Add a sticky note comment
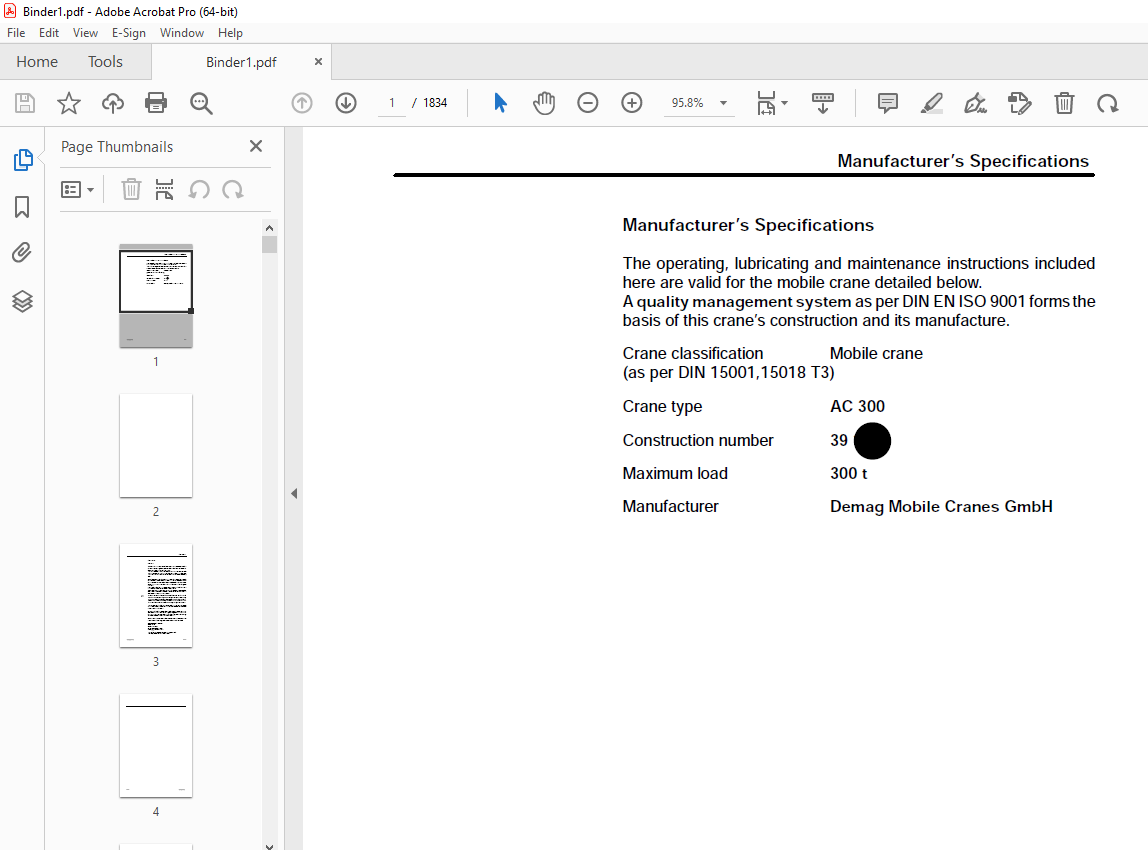 [x=887, y=103]
